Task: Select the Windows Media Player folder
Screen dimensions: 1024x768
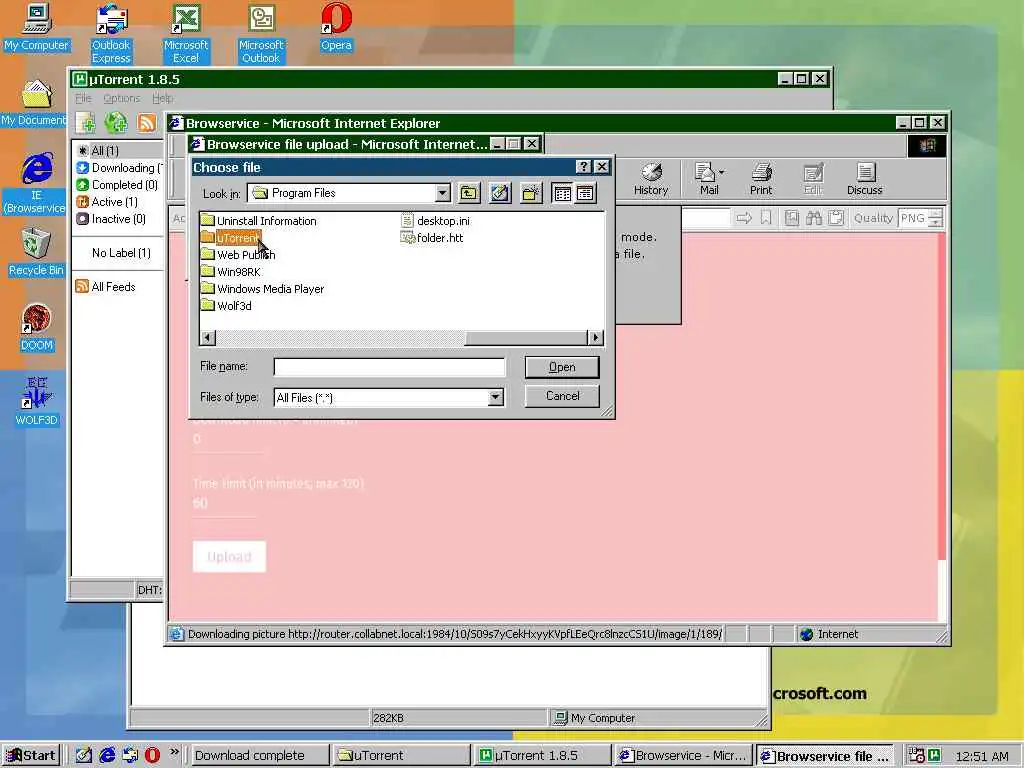Action: pos(263,289)
